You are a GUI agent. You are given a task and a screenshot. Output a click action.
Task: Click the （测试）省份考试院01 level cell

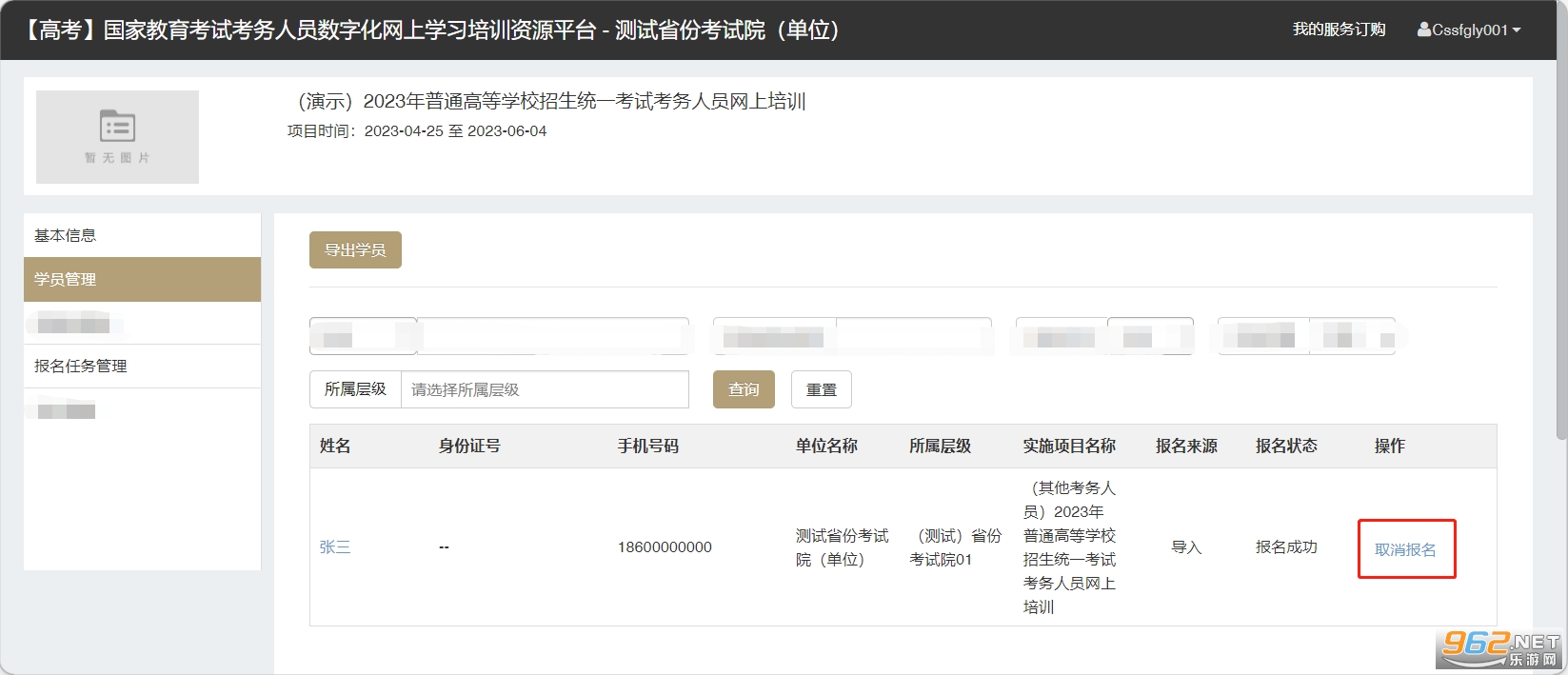956,547
